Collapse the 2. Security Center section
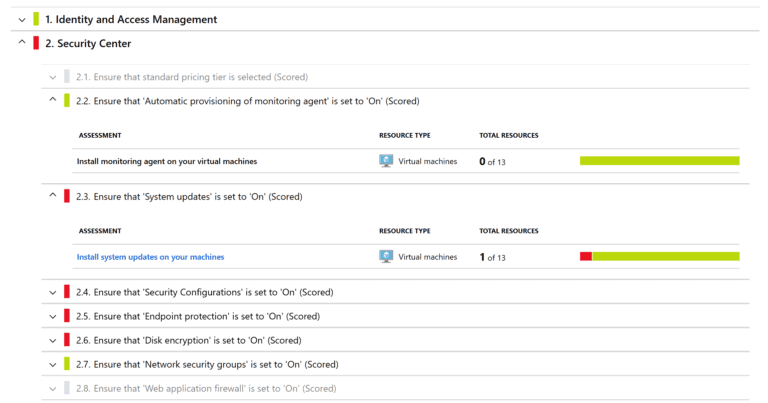Image resolution: width=768 pixels, height=403 pixels. click(22, 42)
